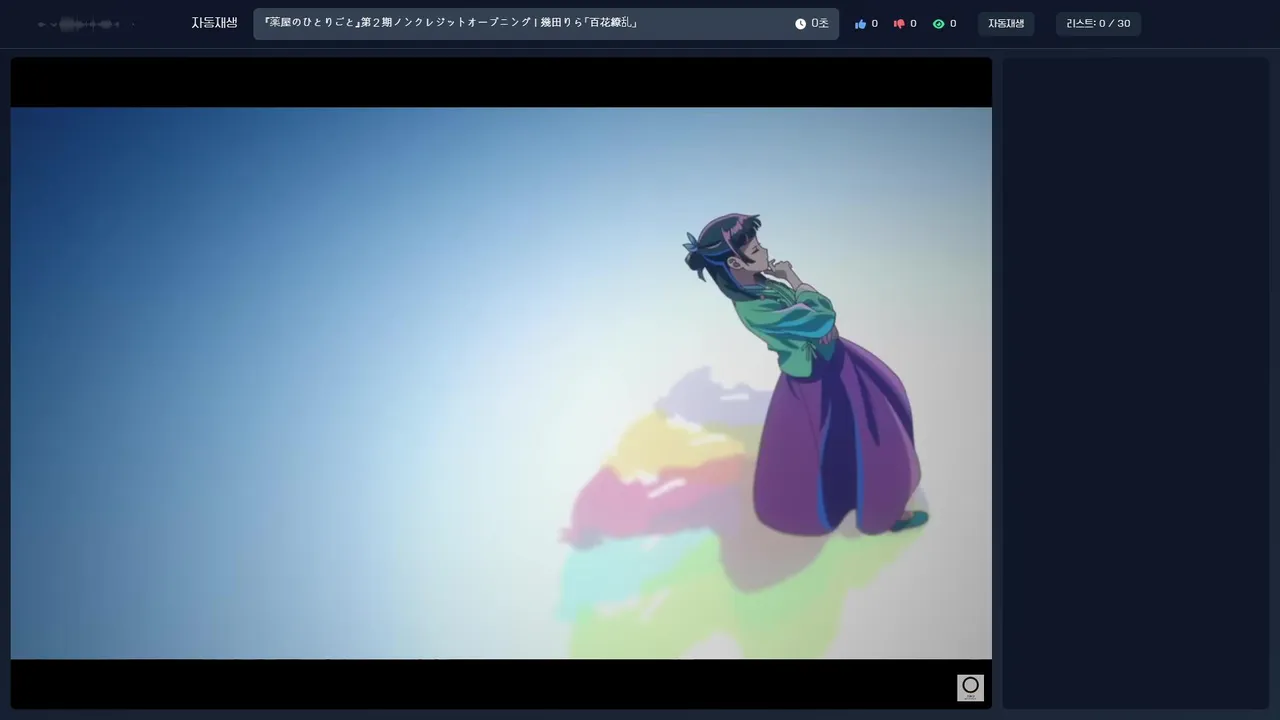Click the green eye views icon
This screenshot has height=720, width=1280.
(938, 24)
